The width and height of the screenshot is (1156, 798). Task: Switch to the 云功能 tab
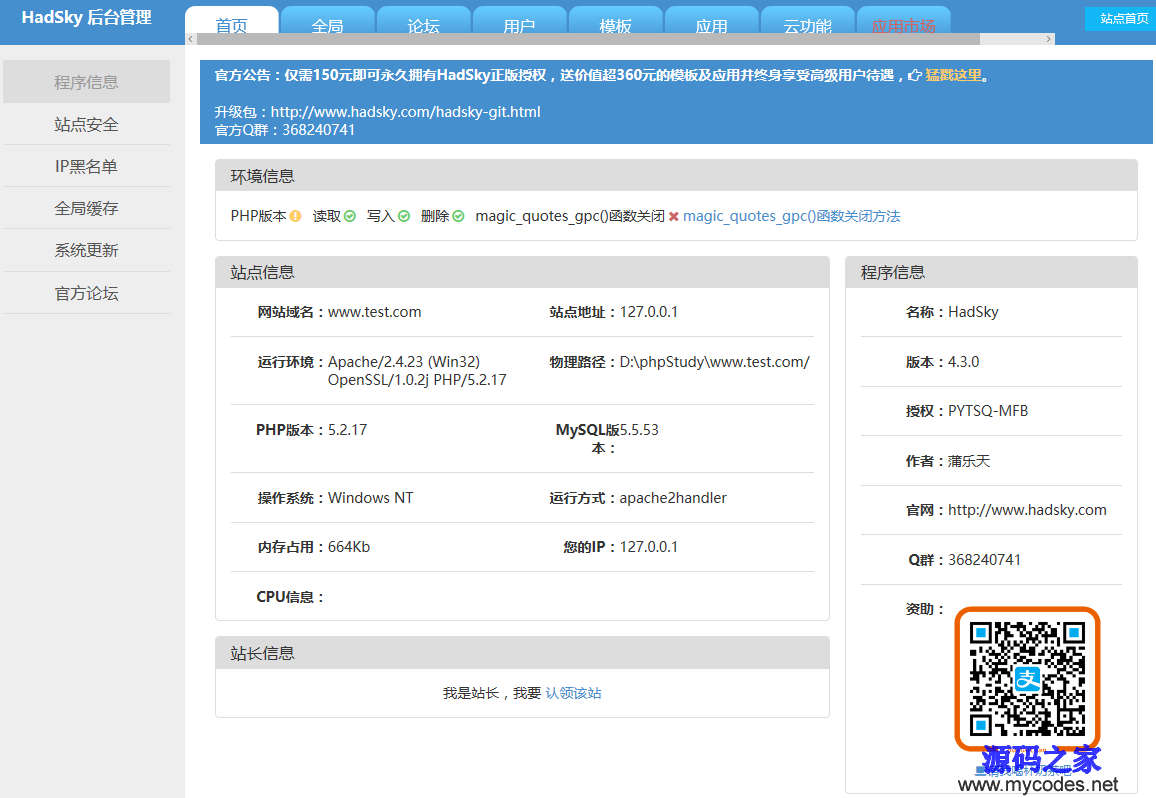click(807, 22)
